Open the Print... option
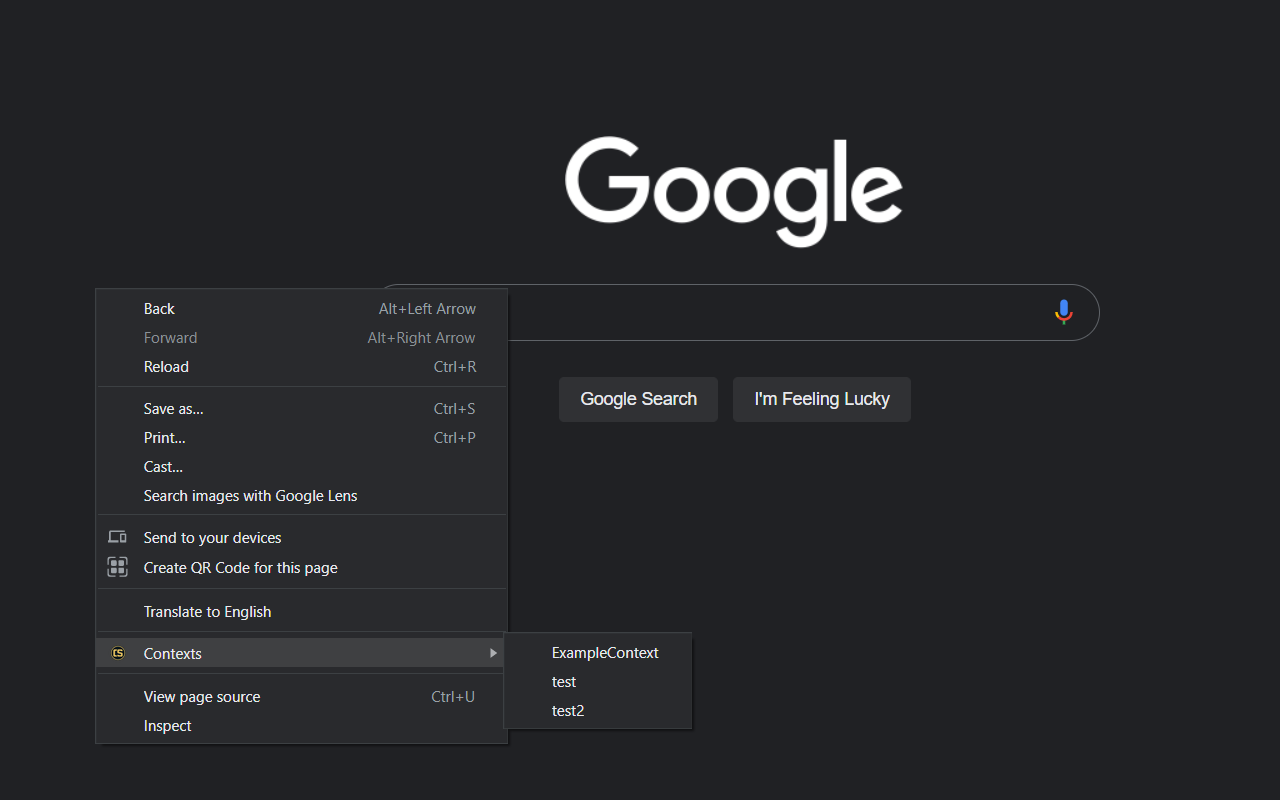 [302, 438]
